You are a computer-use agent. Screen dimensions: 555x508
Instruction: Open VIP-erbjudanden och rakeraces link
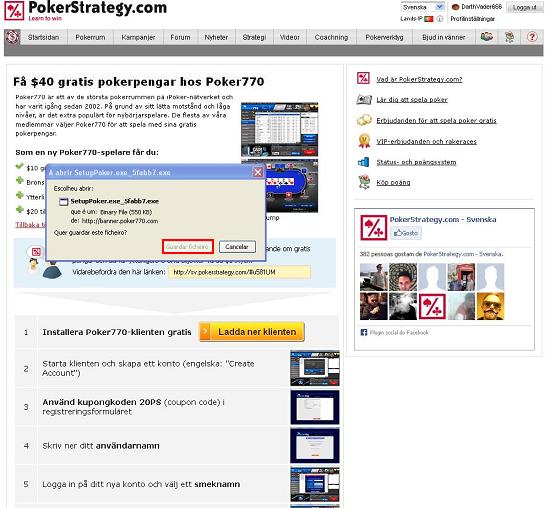click(x=426, y=142)
